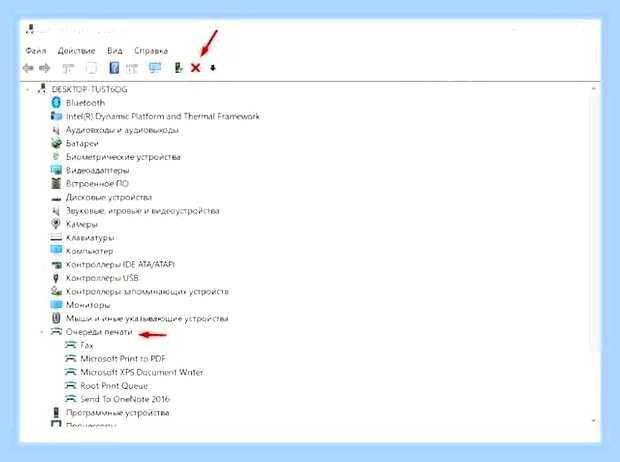620x462 pixels.
Task: Click the Программные устройства device icon
Action: coord(56,413)
